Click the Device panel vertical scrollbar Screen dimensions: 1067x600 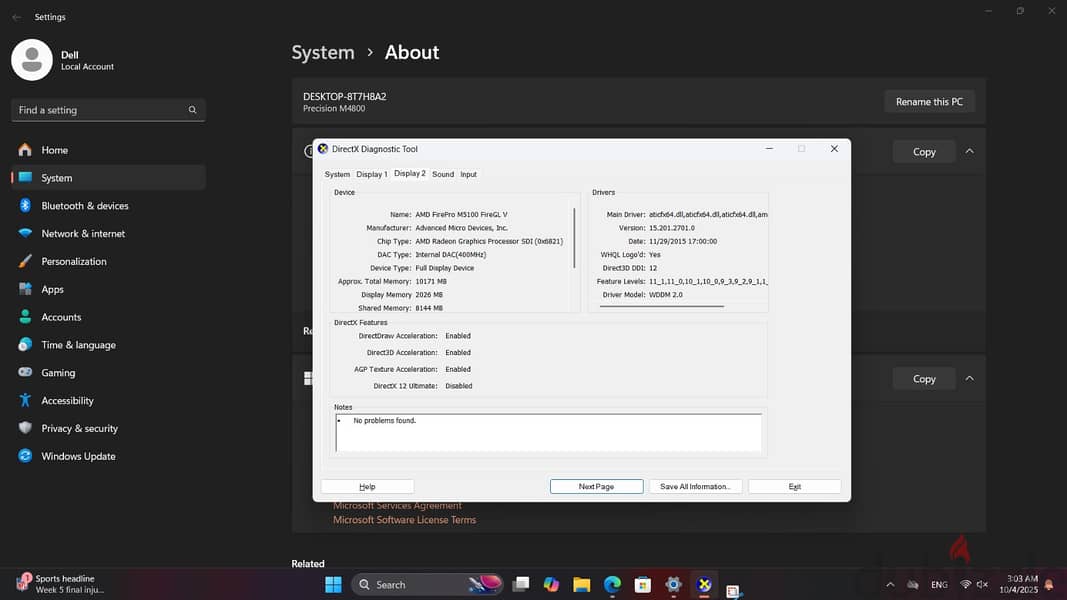pos(574,238)
